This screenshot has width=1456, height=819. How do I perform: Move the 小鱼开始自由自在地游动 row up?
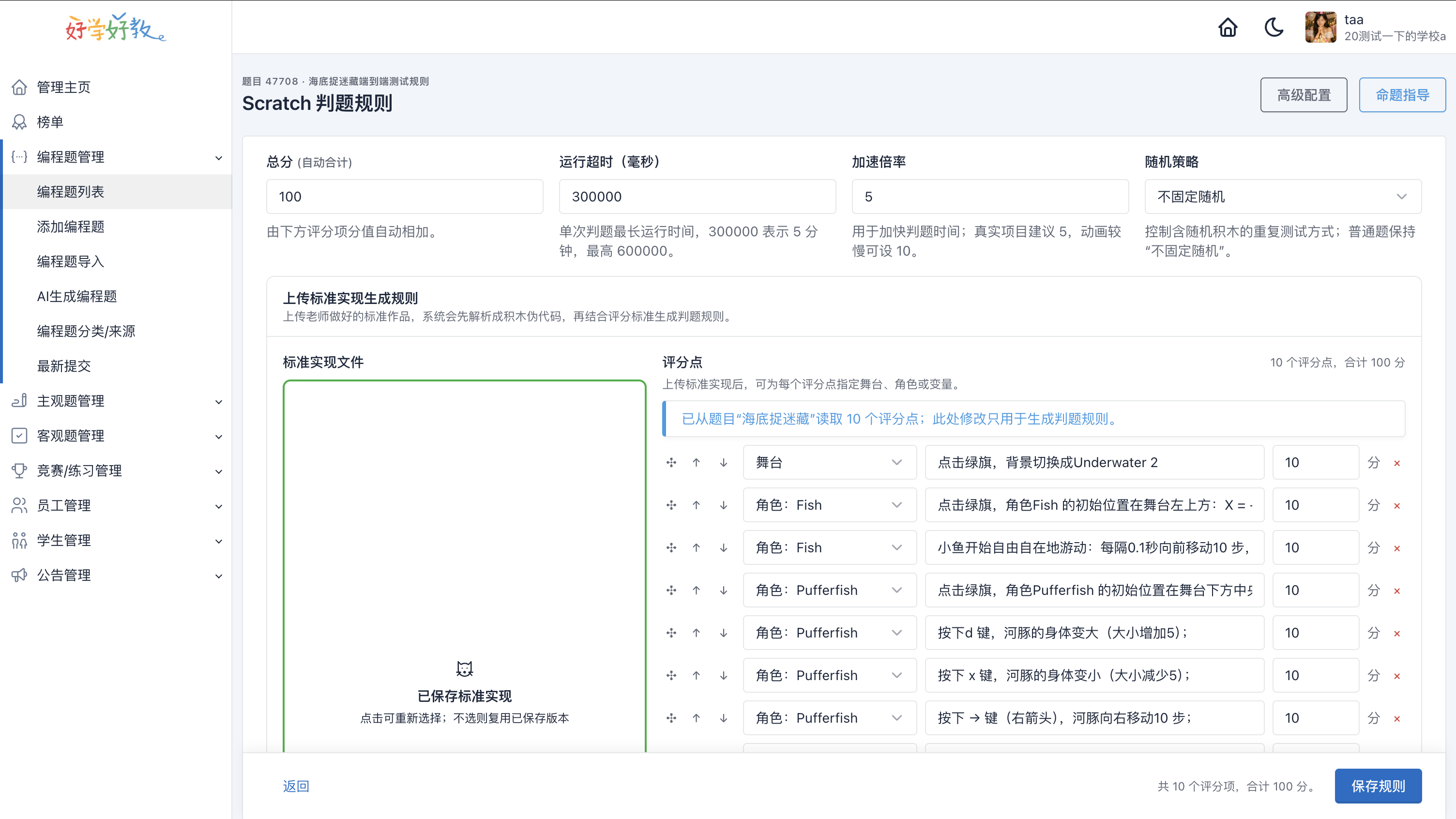pyautogui.click(x=697, y=547)
